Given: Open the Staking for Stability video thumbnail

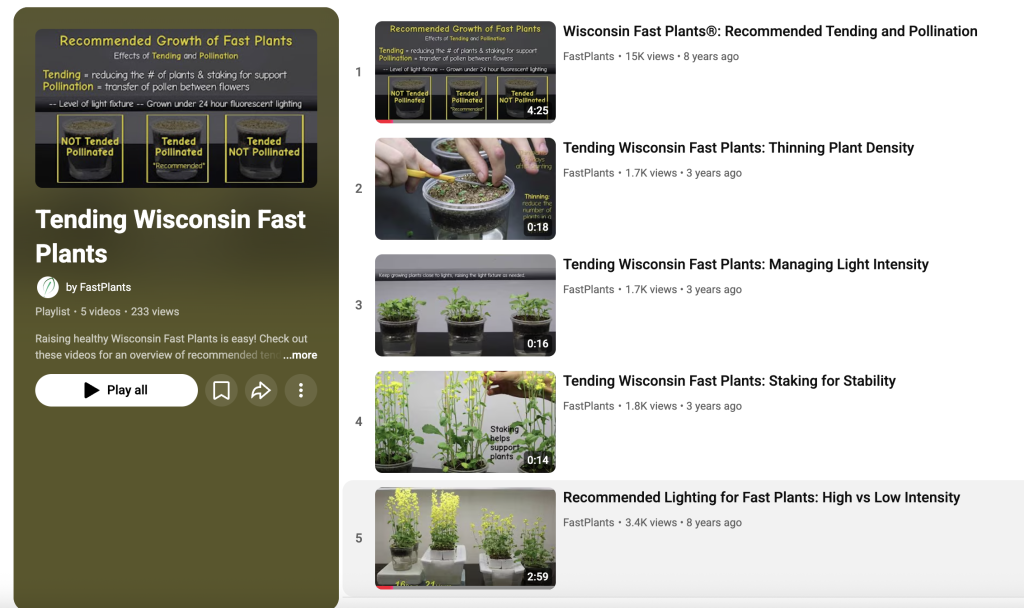Looking at the screenshot, I should [x=465, y=422].
